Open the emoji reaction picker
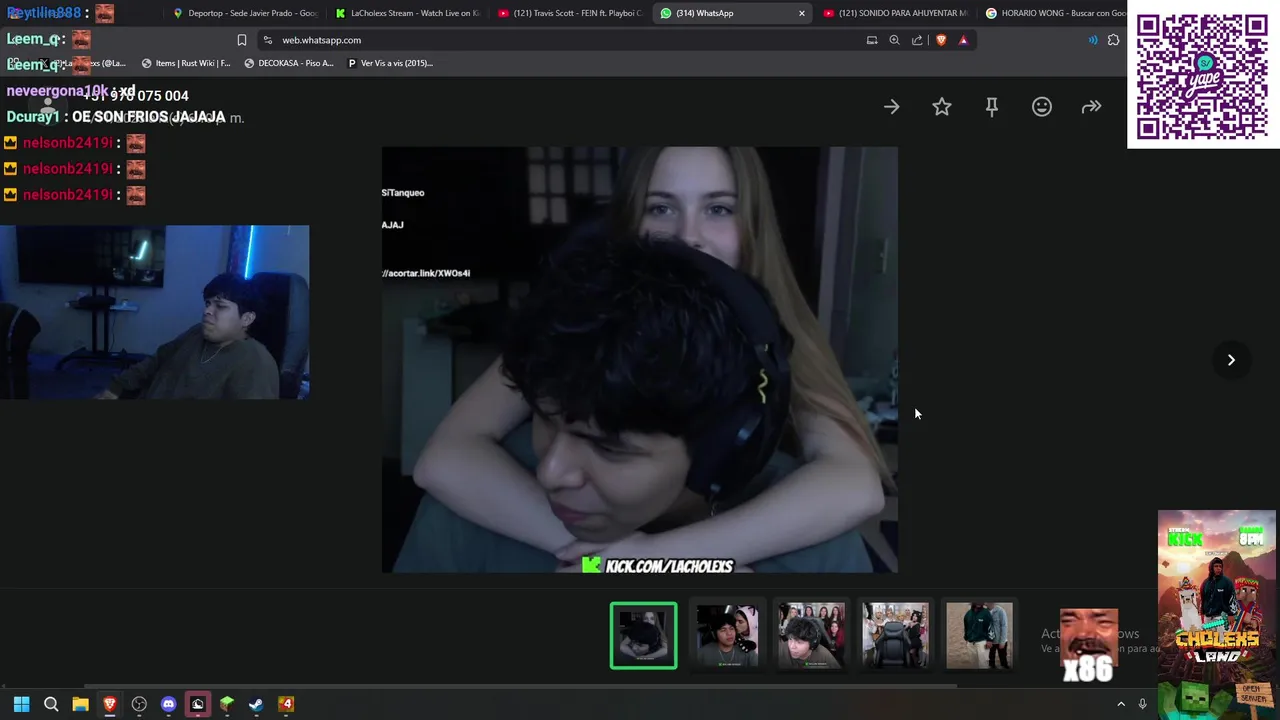This screenshot has width=1280, height=720. tap(1042, 107)
